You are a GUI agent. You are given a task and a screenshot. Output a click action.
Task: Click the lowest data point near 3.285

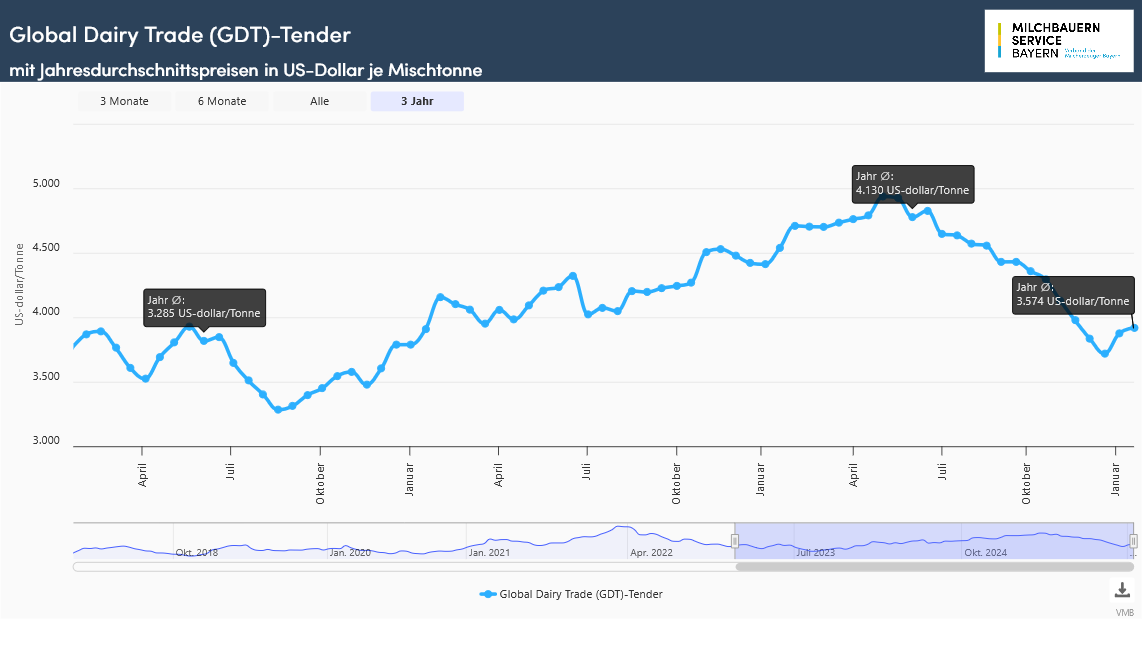[278, 409]
